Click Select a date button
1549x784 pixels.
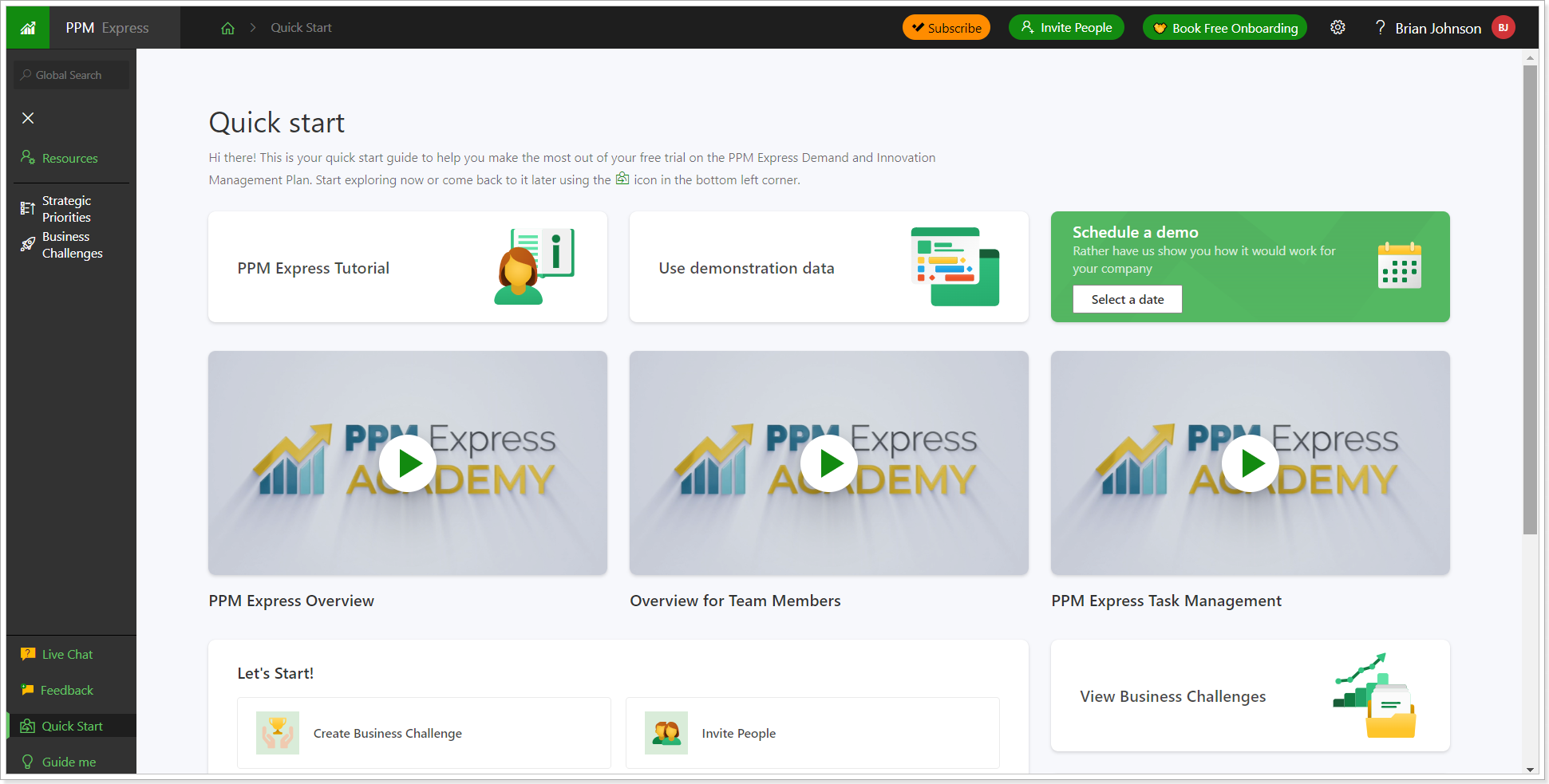(1128, 299)
